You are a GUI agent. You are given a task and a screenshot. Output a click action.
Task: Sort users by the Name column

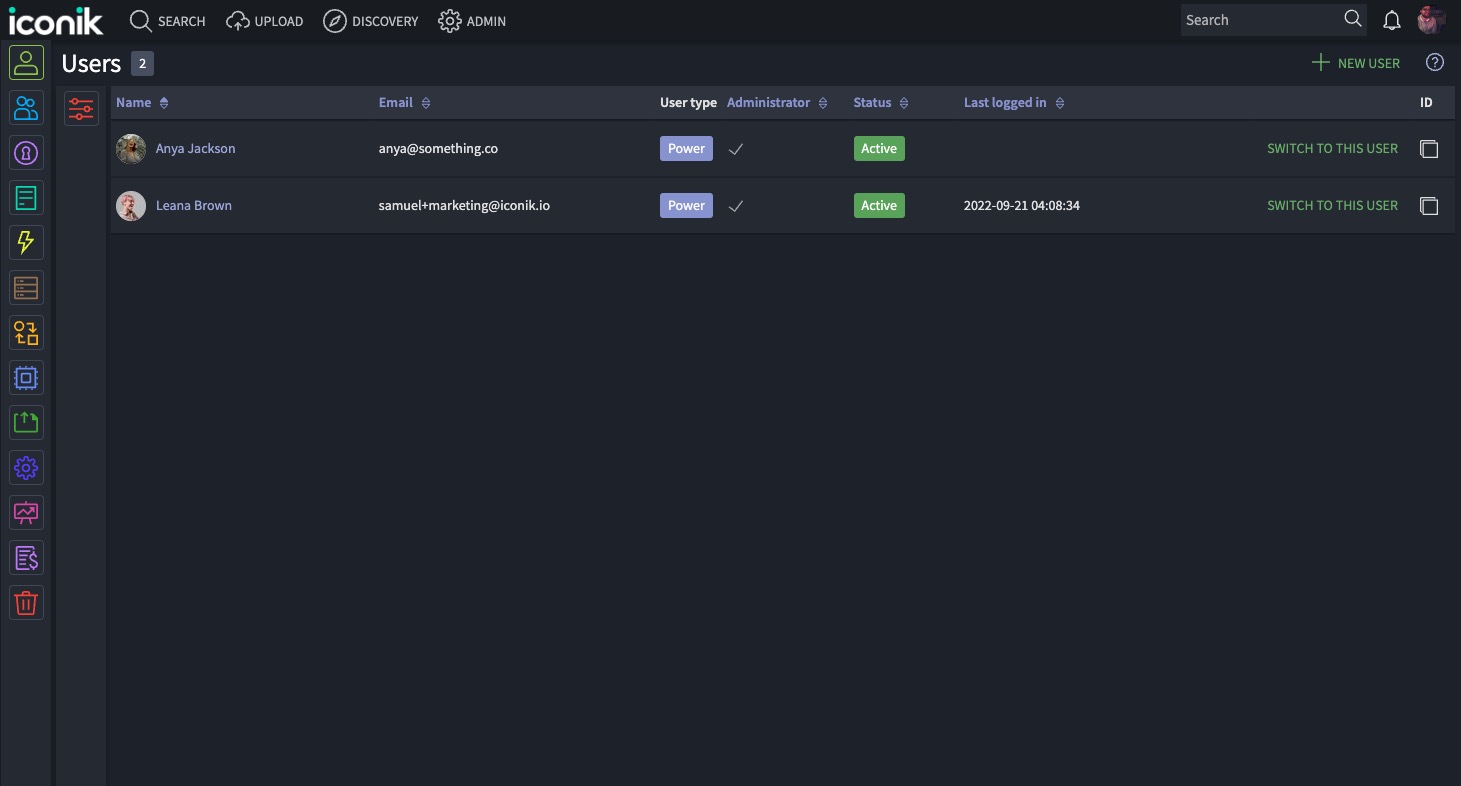tap(133, 102)
